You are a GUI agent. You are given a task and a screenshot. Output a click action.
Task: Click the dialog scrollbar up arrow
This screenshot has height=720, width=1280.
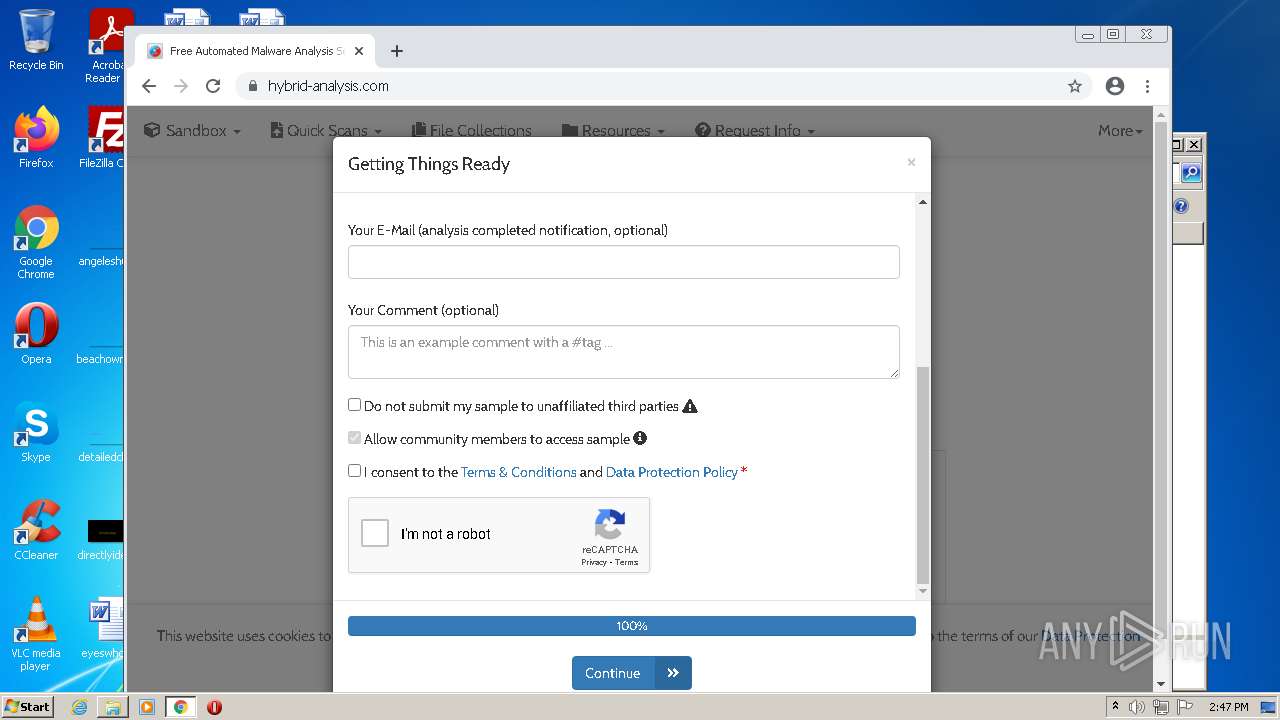point(923,202)
